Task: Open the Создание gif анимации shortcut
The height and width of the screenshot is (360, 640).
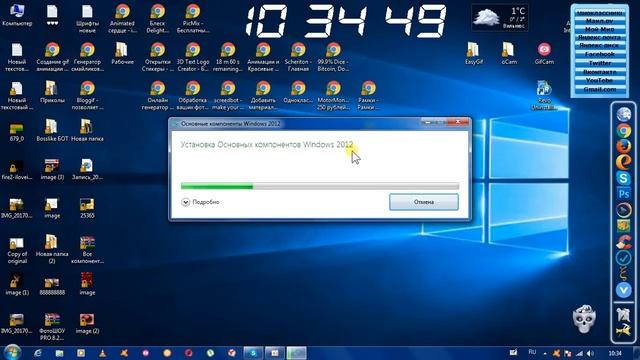Action: (52, 57)
